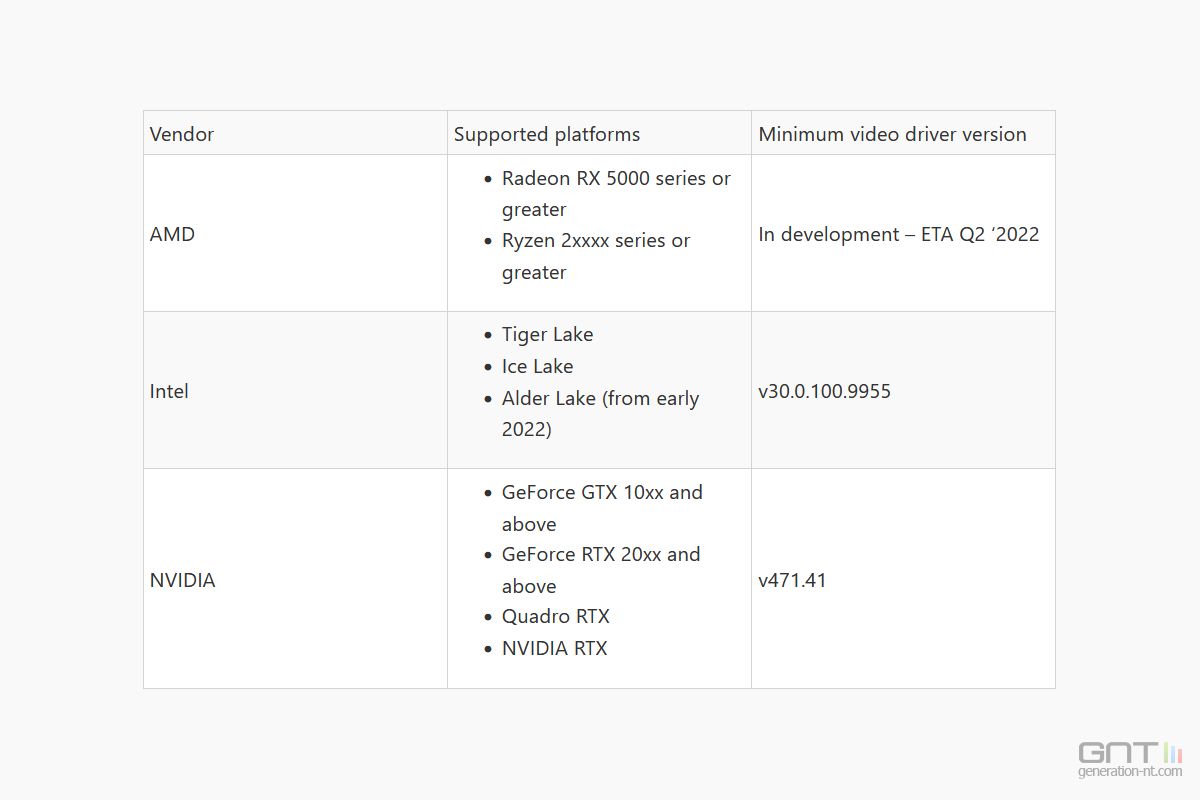Image resolution: width=1200 pixels, height=800 pixels.
Task: Click the NVIDIA vendor cell
Action: click(x=182, y=580)
